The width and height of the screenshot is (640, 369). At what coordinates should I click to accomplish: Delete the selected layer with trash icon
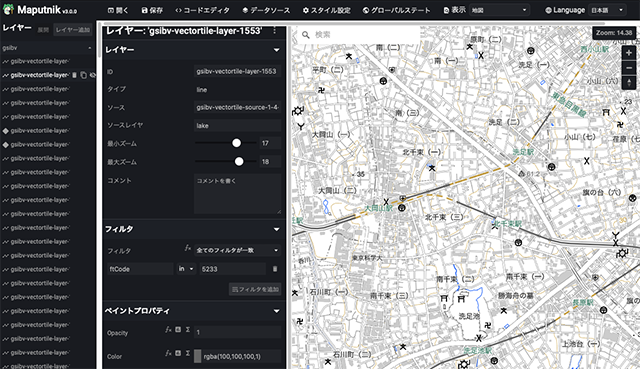[74, 75]
